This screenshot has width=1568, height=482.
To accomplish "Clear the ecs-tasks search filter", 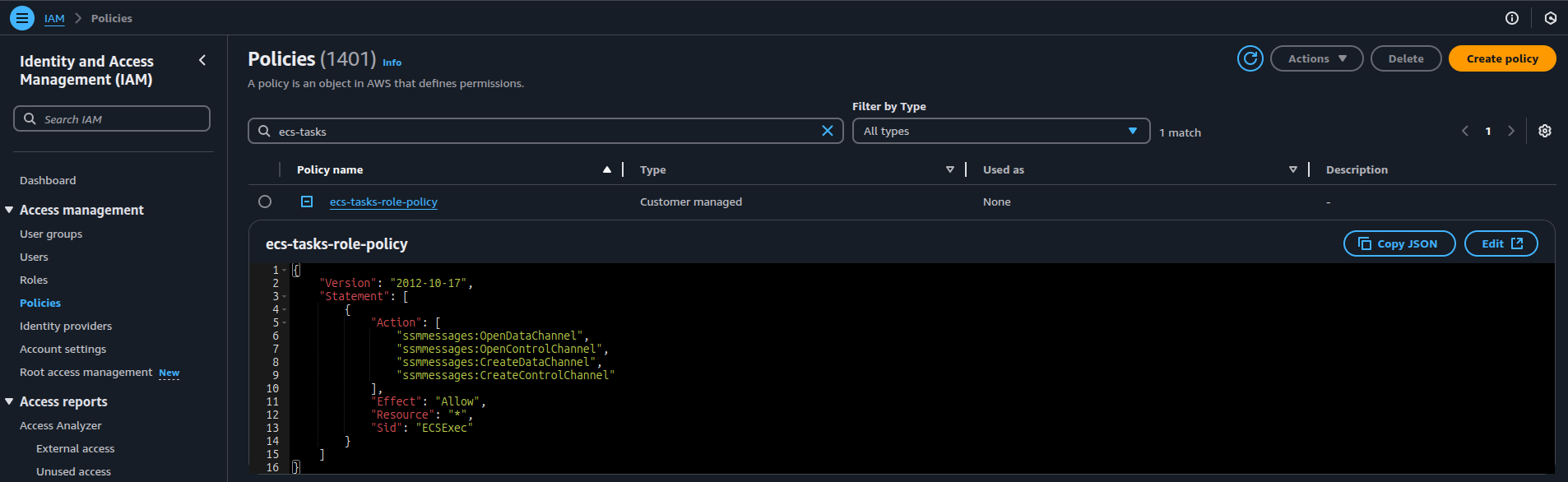I will coord(827,132).
